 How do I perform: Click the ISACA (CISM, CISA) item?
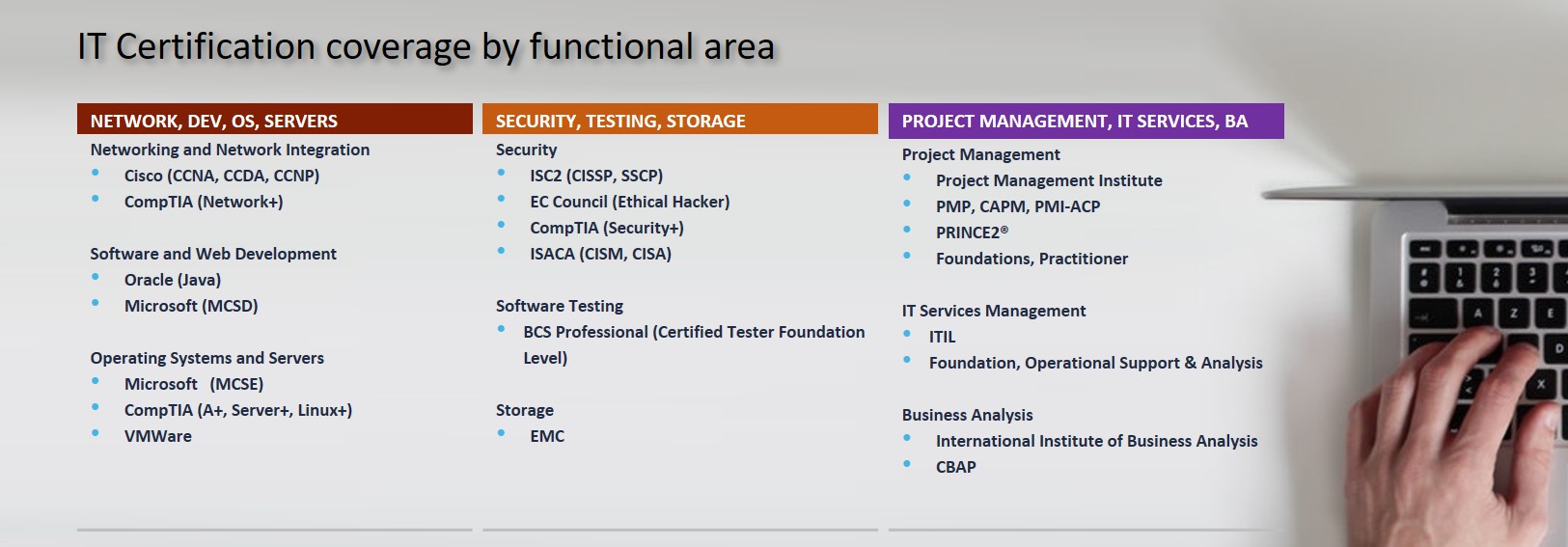[599, 254]
